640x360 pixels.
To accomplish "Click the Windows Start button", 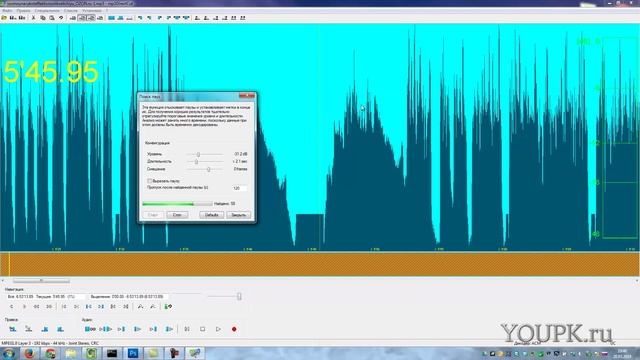I will click(9, 353).
